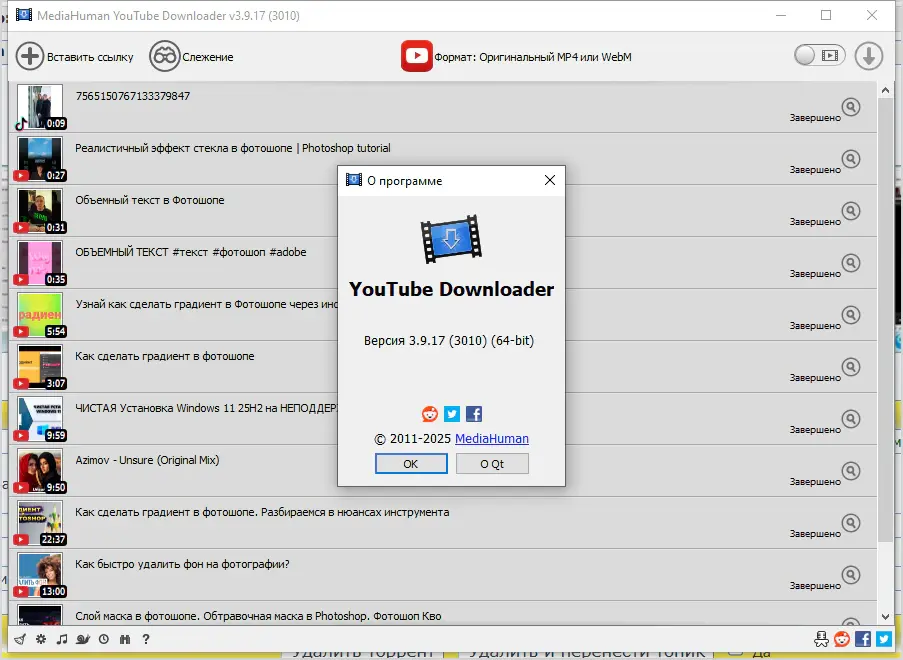Locate file for 3:07 Как сделать градиент

click(851, 367)
